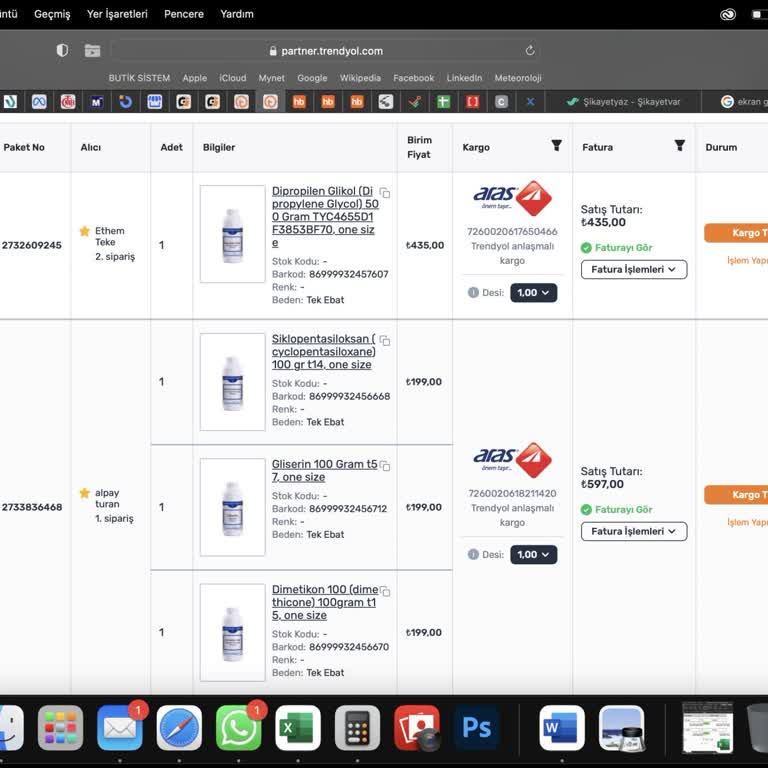Reload the partner.trendyol.com page
768x768 pixels.
(x=529, y=50)
